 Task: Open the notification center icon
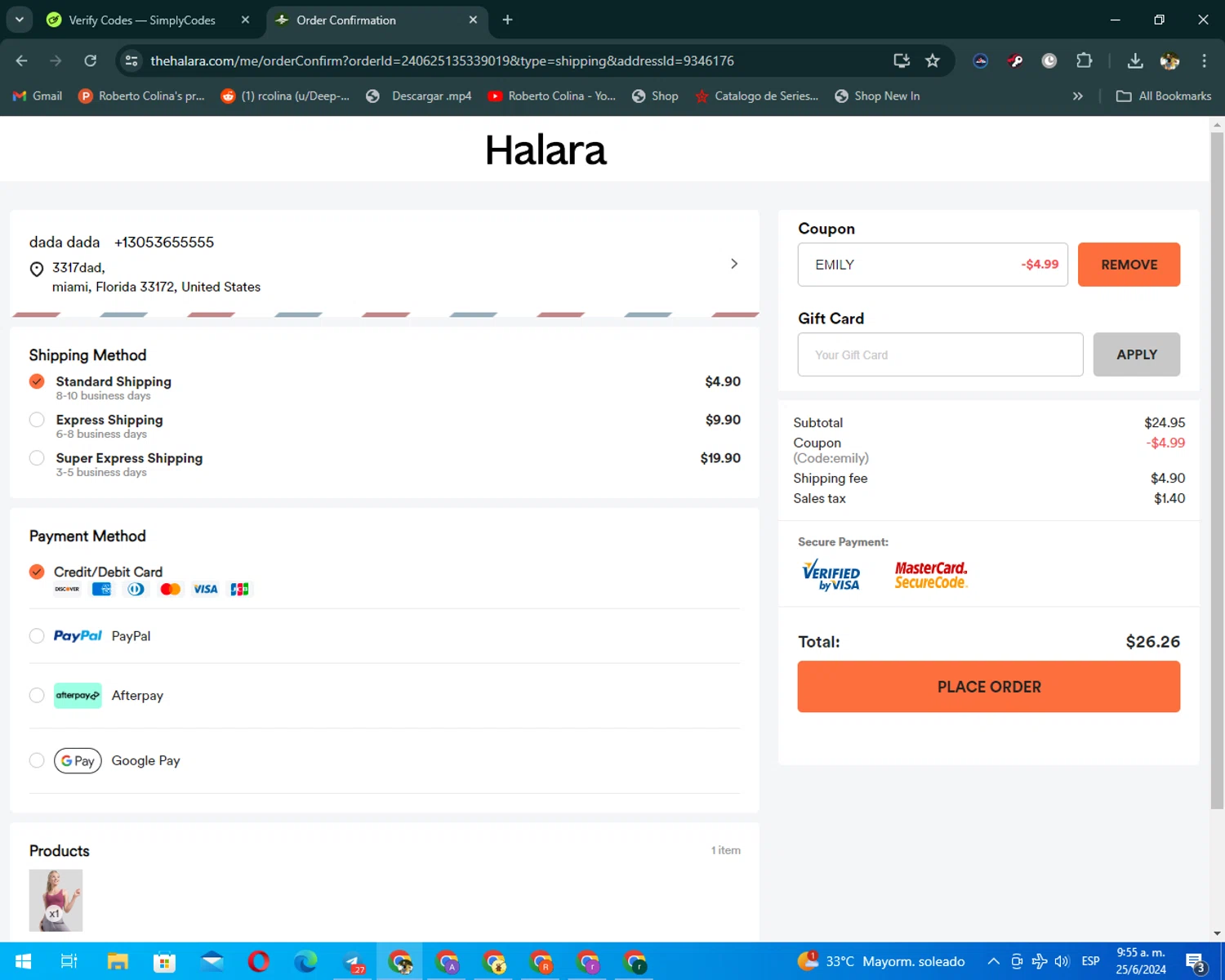[1196, 961]
